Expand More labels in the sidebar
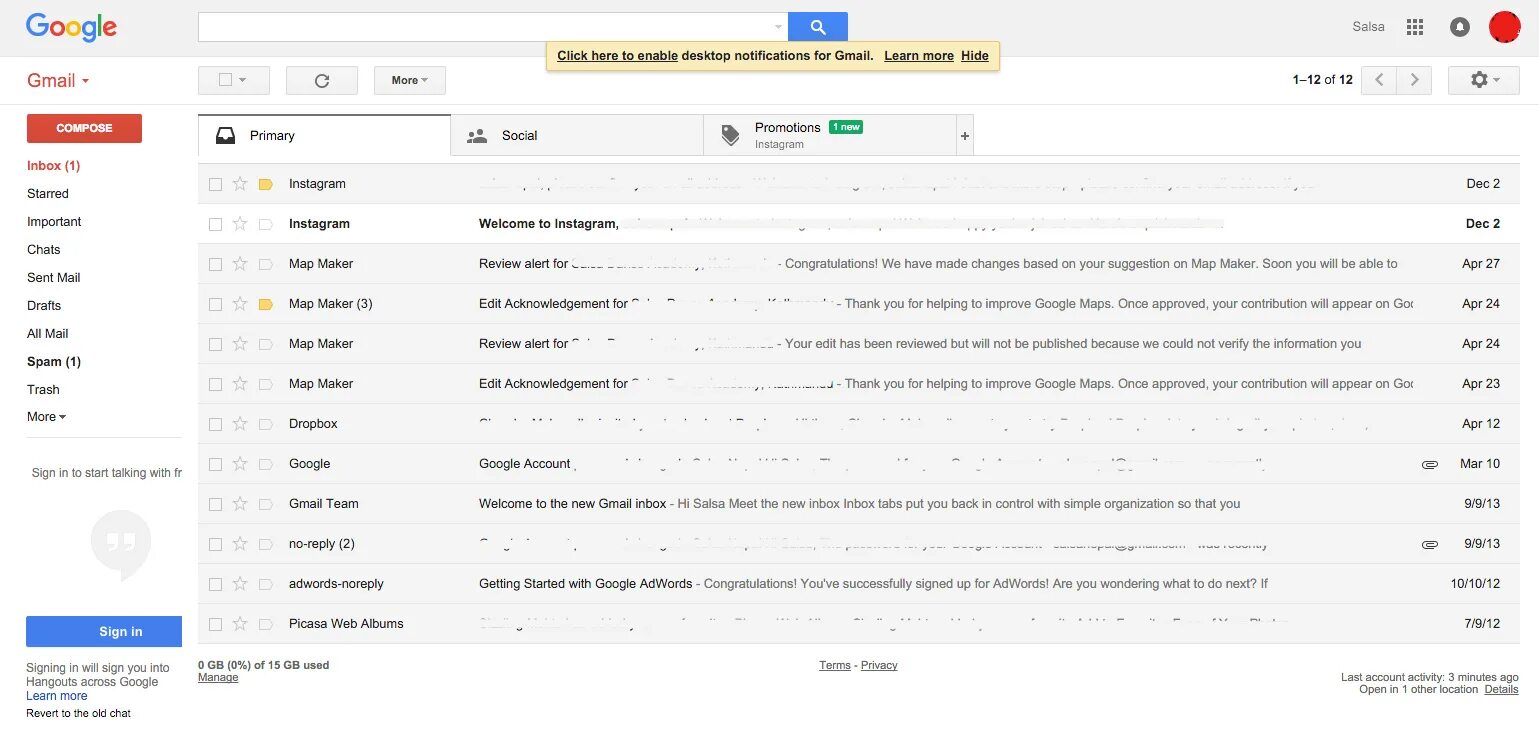This screenshot has height=746, width=1539. pyautogui.click(x=46, y=417)
